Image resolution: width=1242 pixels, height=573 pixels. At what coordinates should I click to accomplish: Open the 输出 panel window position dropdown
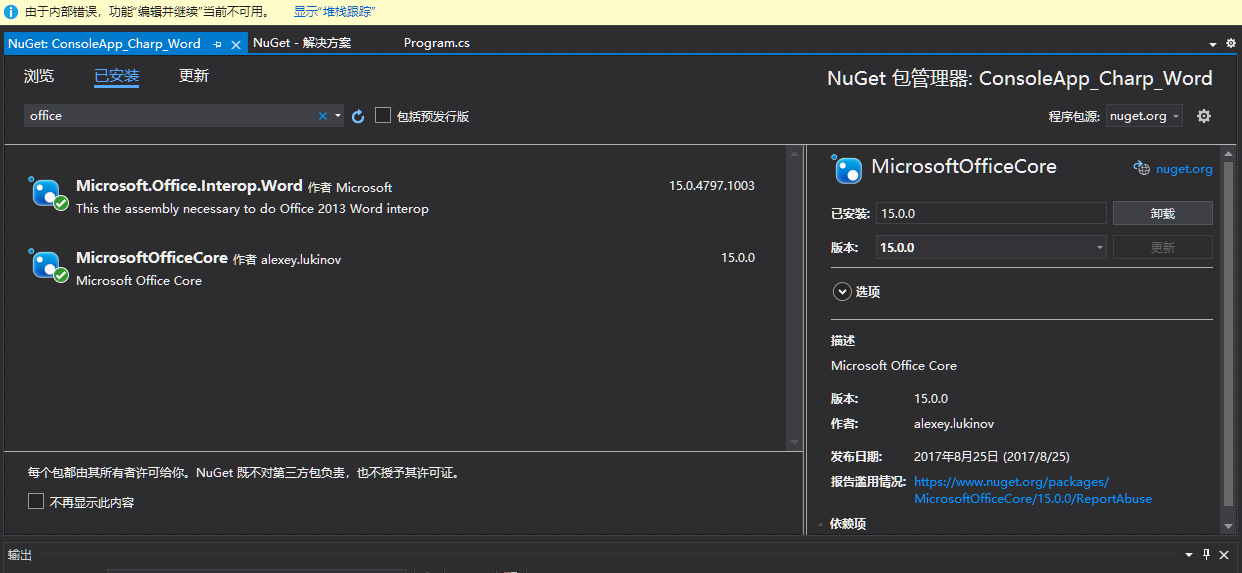[x=1189, y=554]
